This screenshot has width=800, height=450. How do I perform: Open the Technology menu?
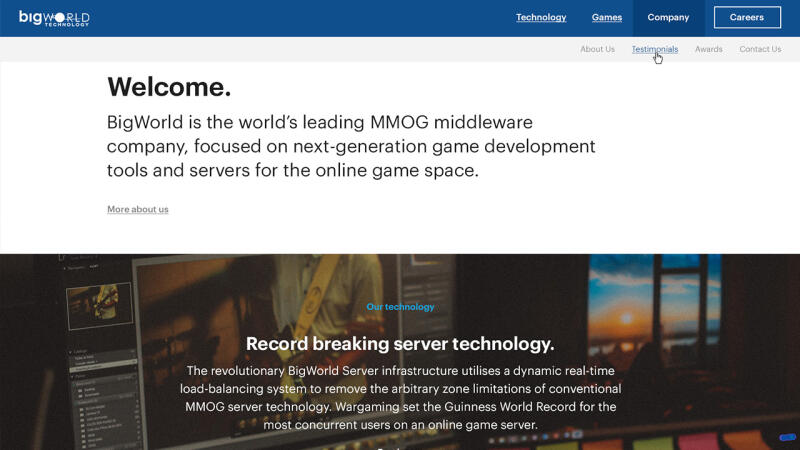tap(541, 17)
